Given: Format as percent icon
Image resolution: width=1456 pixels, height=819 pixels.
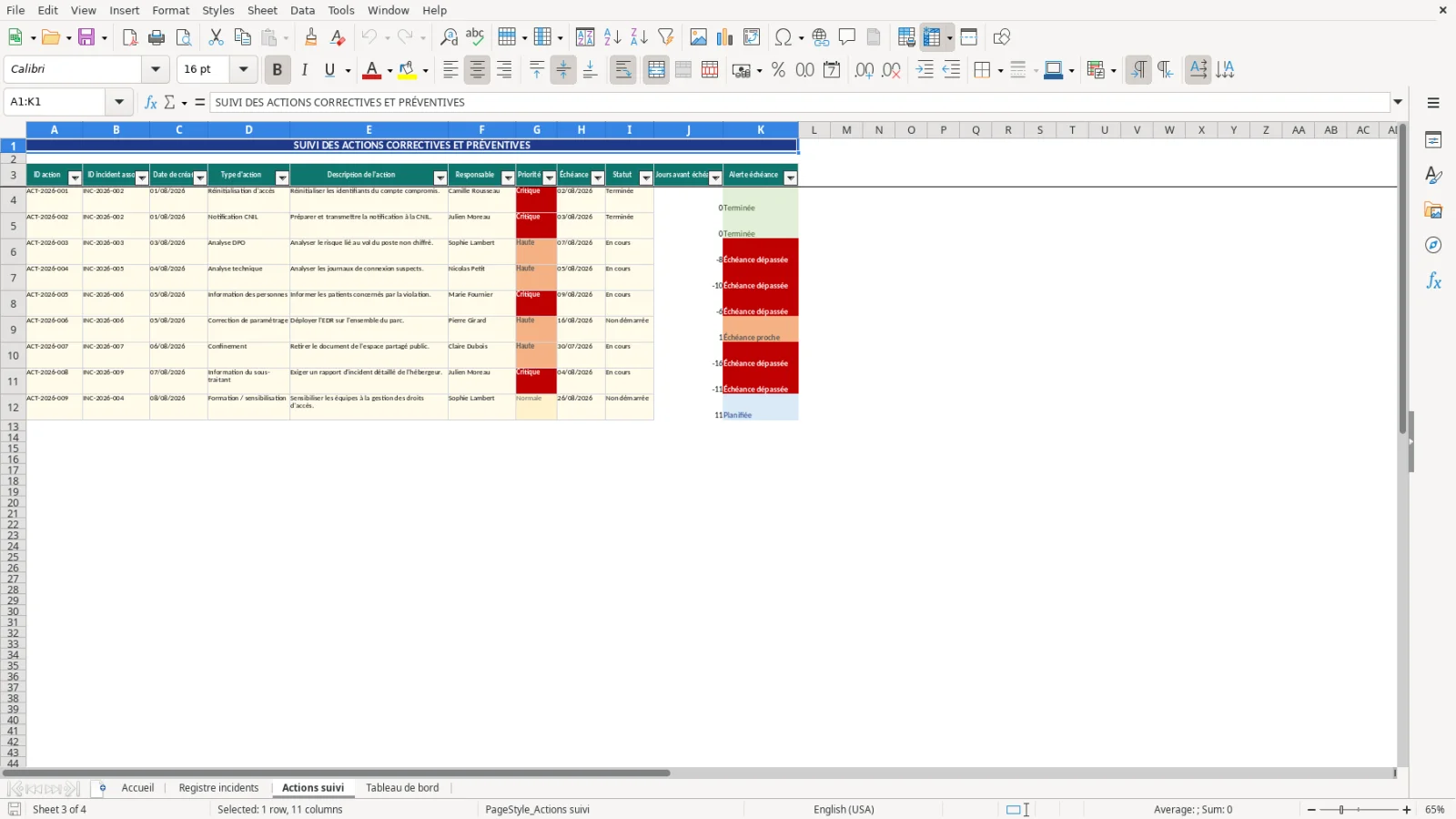Looking at the screenshot, I should [778, 70].
